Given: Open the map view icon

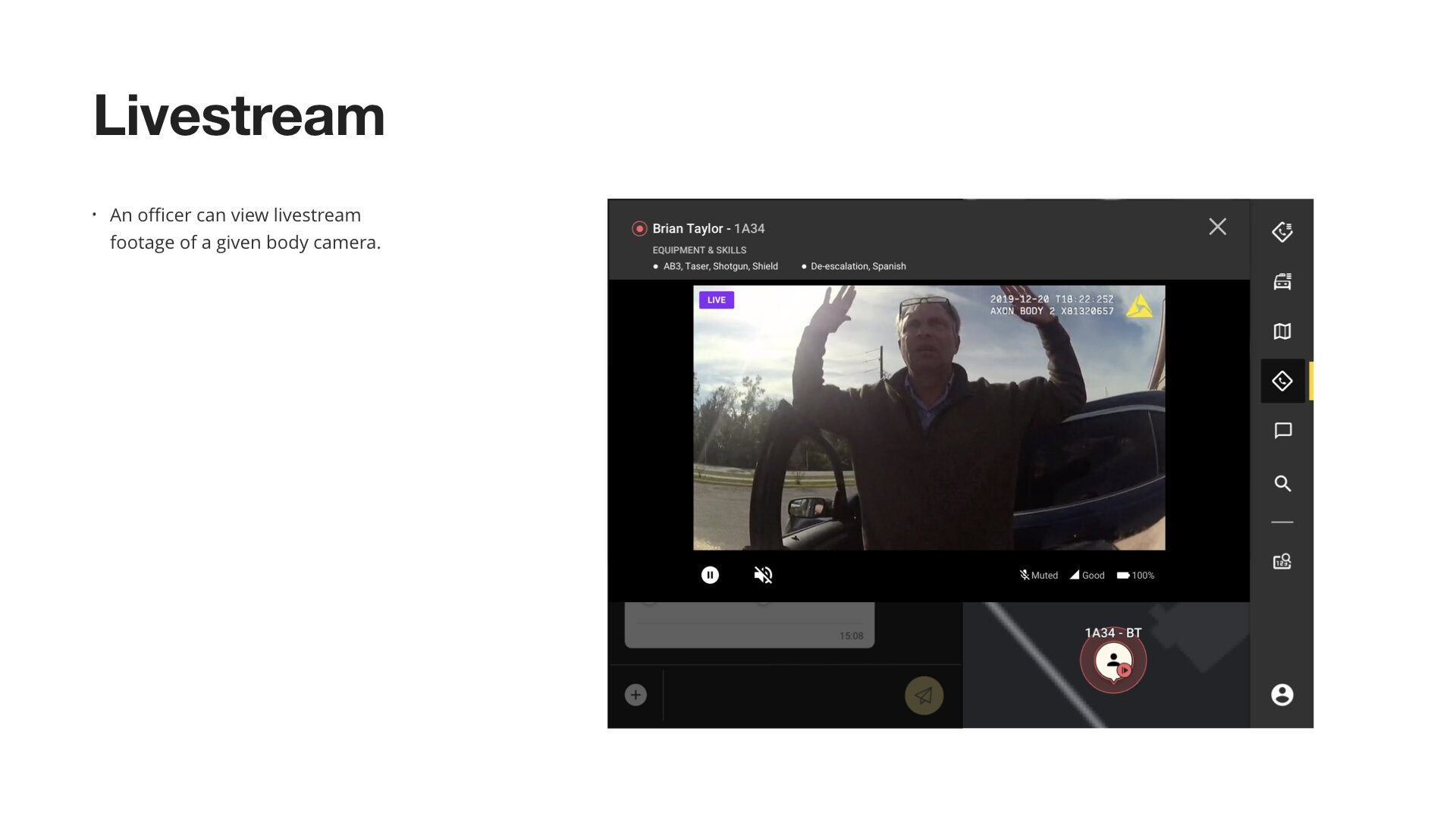Looking at the screenshot, I should pyautogui.click(x=1282, y=331).
